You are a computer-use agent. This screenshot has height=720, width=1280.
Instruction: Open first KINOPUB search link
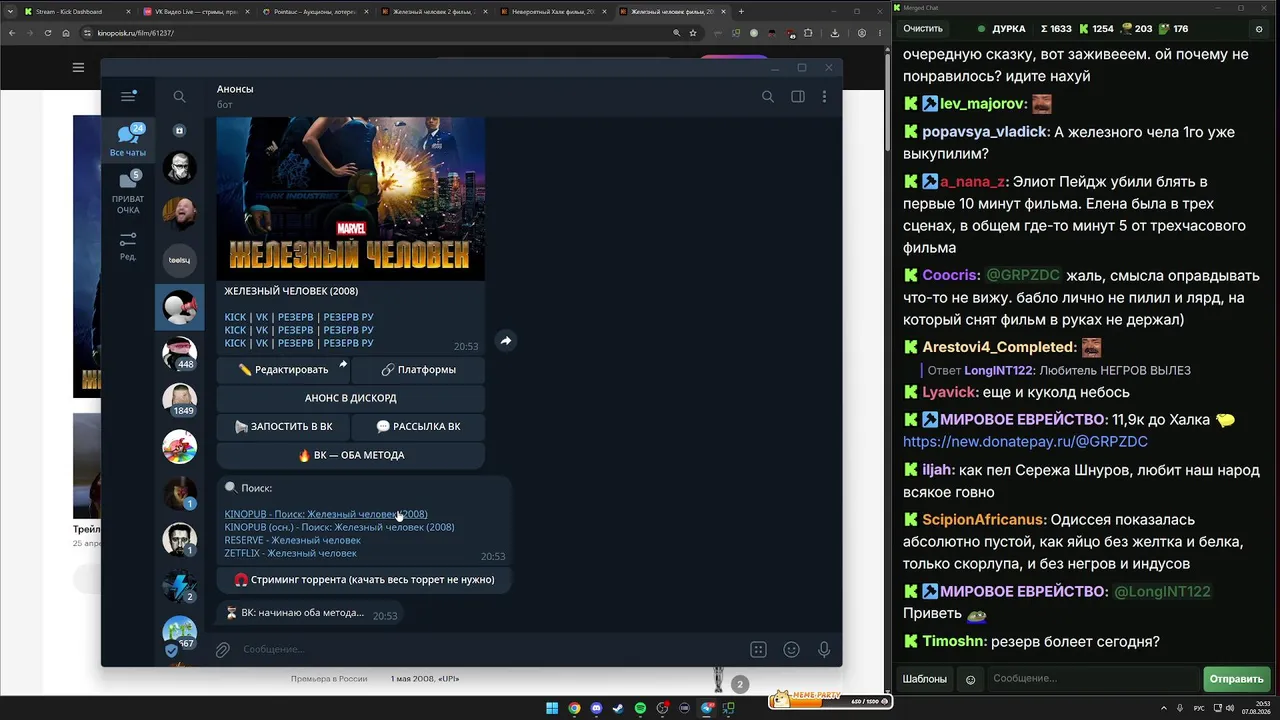[x=326, y=514]
